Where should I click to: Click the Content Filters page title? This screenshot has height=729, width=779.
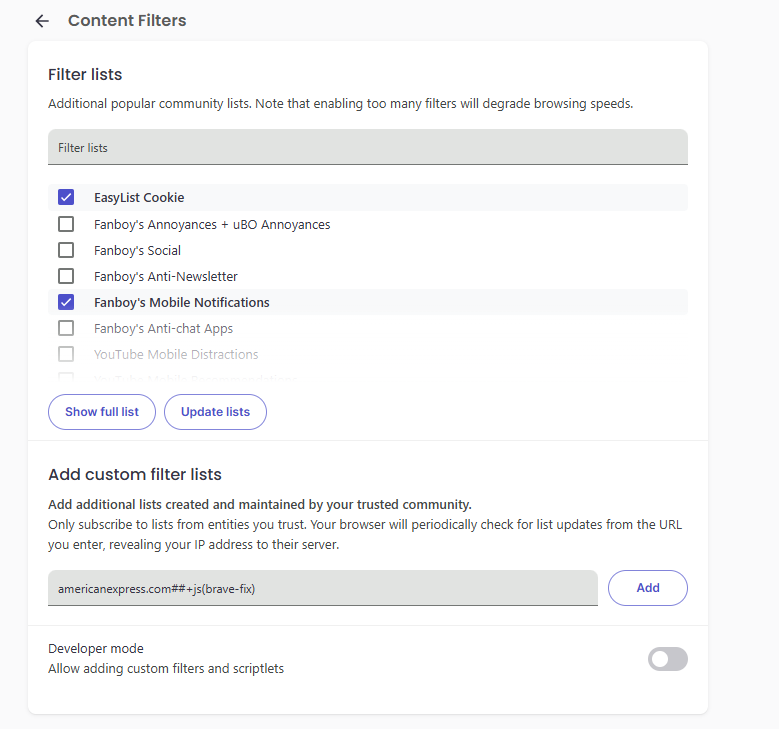coord(127,21)
